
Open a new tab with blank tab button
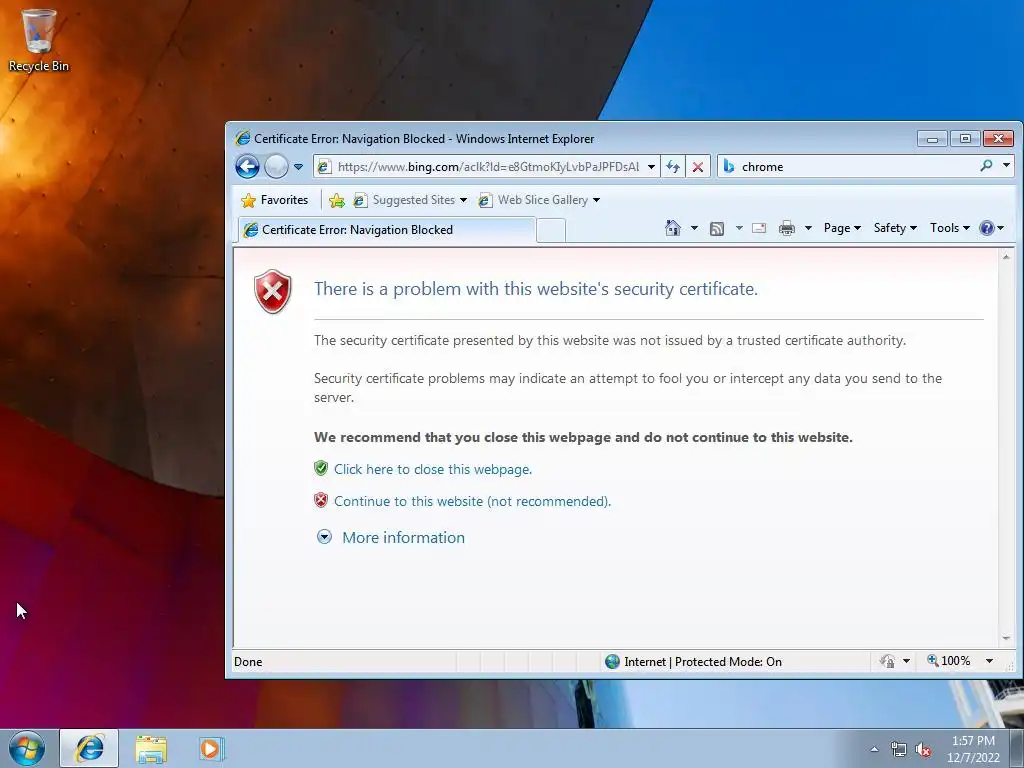pos(551,231)
